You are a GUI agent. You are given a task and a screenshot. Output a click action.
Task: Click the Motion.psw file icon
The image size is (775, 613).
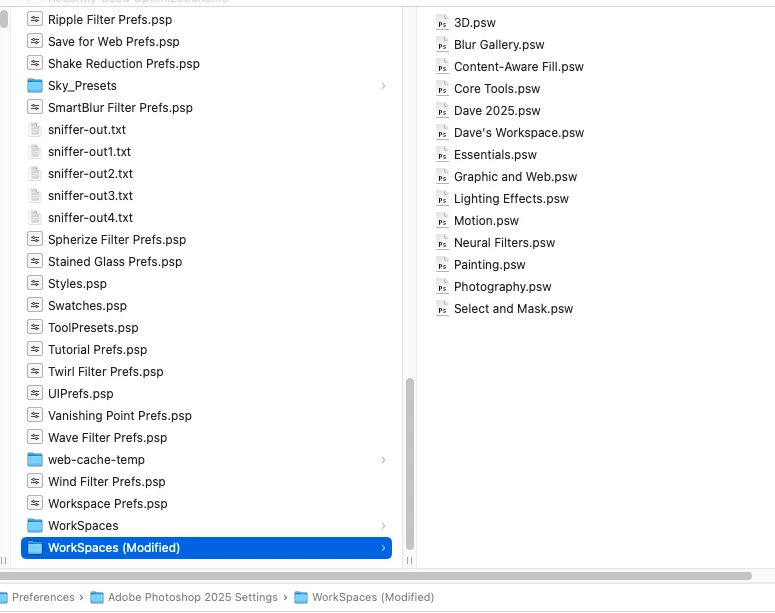[442, 220]
